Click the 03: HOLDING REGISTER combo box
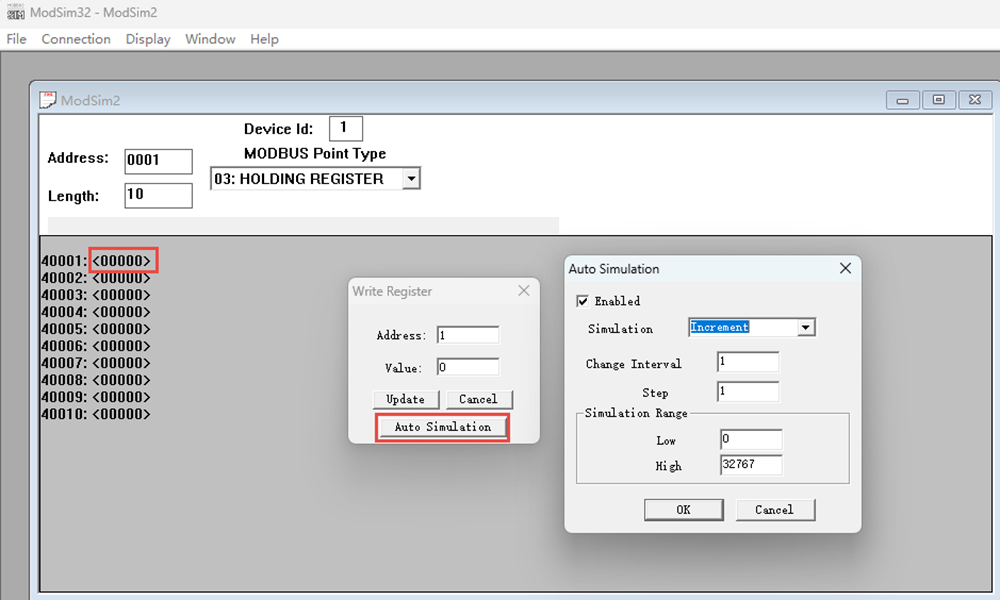Screen dimensions: 1000x600 click(315, 179)
